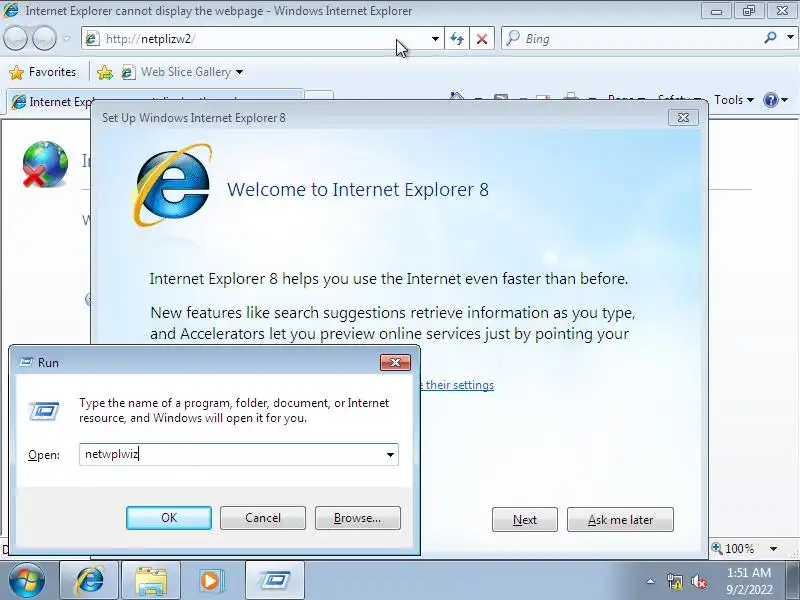Restore down the Internet Explorer window
This screenshot has width=800, height=600.
pyautogui.click(x=748, y=11)
